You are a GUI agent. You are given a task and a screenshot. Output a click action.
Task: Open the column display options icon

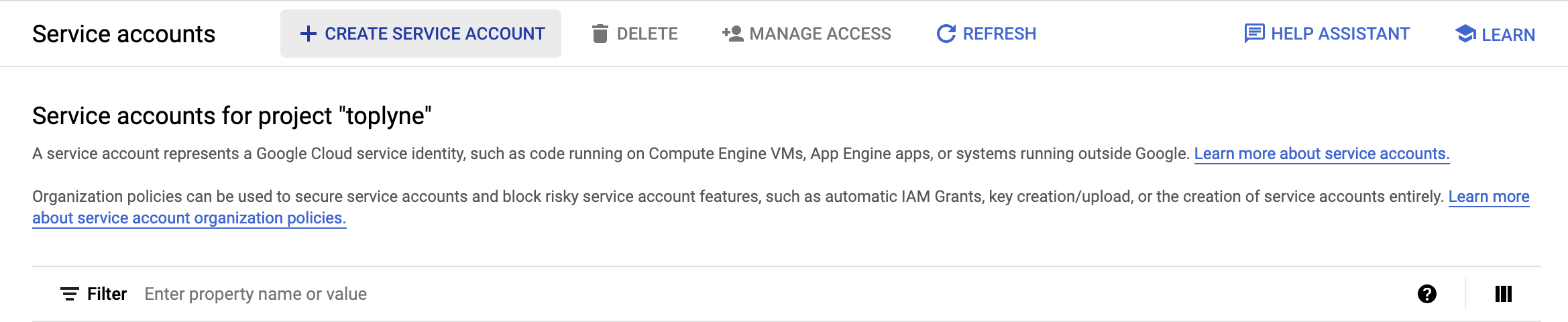coord(1504,294)
